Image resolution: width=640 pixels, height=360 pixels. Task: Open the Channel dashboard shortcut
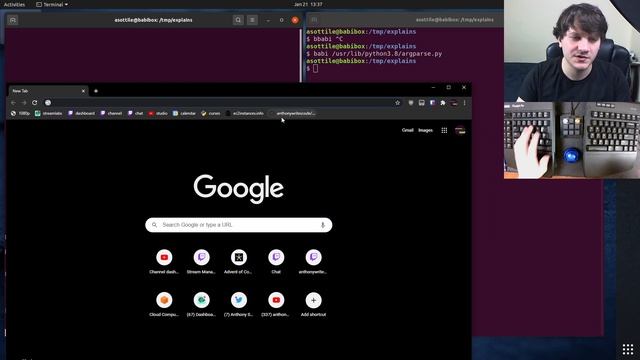(164, 262)
